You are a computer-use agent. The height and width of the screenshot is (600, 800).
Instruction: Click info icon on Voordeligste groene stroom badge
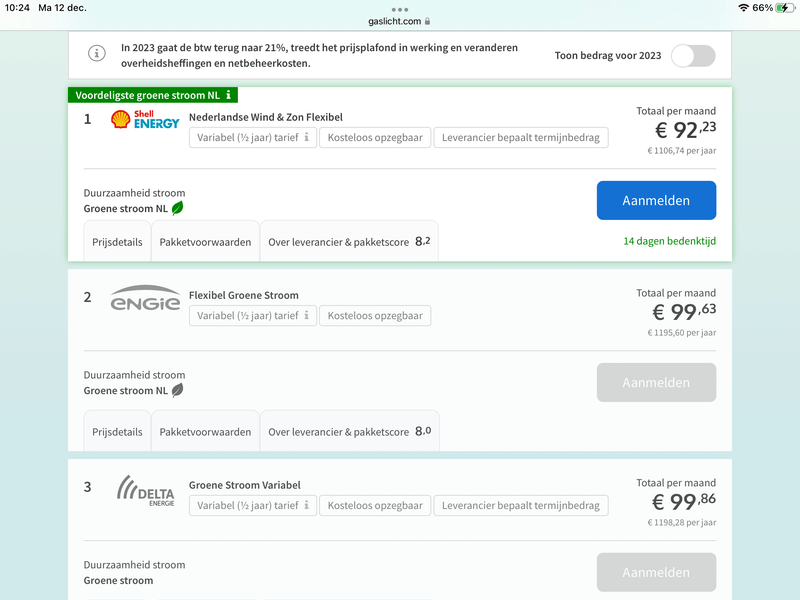coord(229,95)
